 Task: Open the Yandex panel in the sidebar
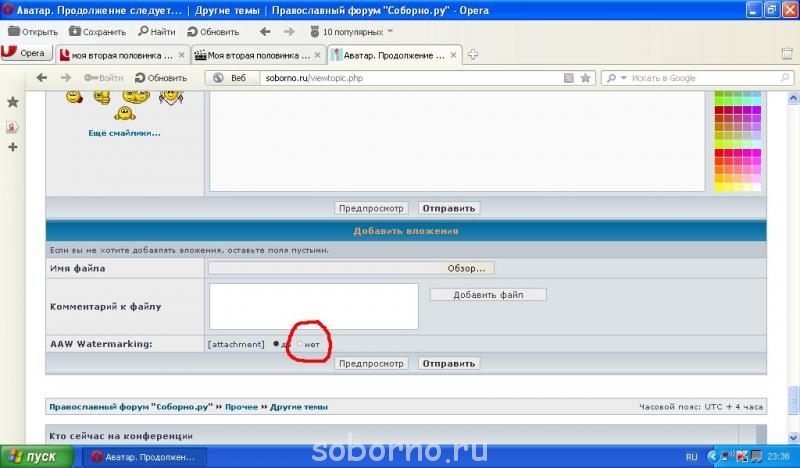13,126
